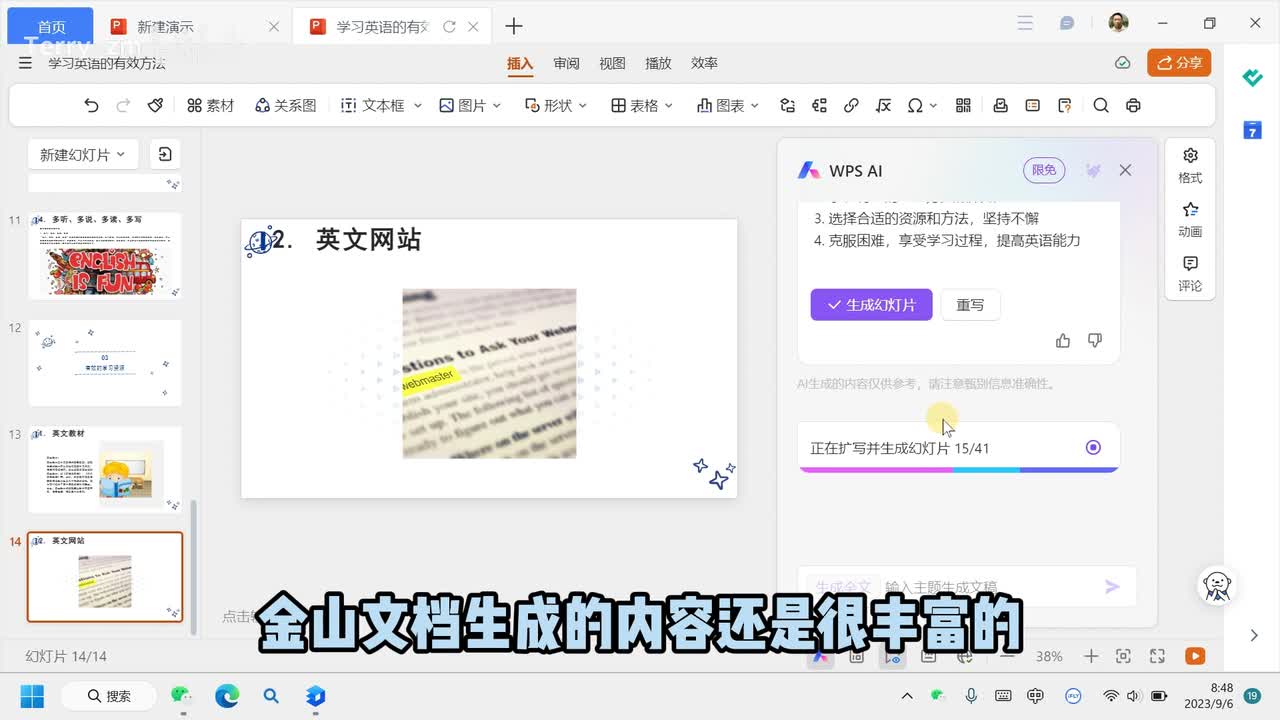The height and width of the screenshot is (720, 1280).
Task: Open the QR code insert tool
Action: click(963, 105)
